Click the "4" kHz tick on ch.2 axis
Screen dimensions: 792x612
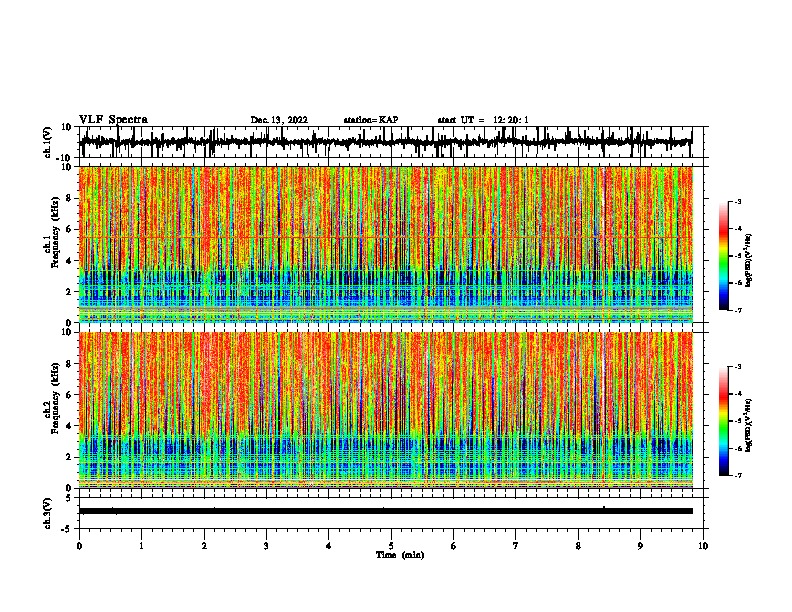69,426
